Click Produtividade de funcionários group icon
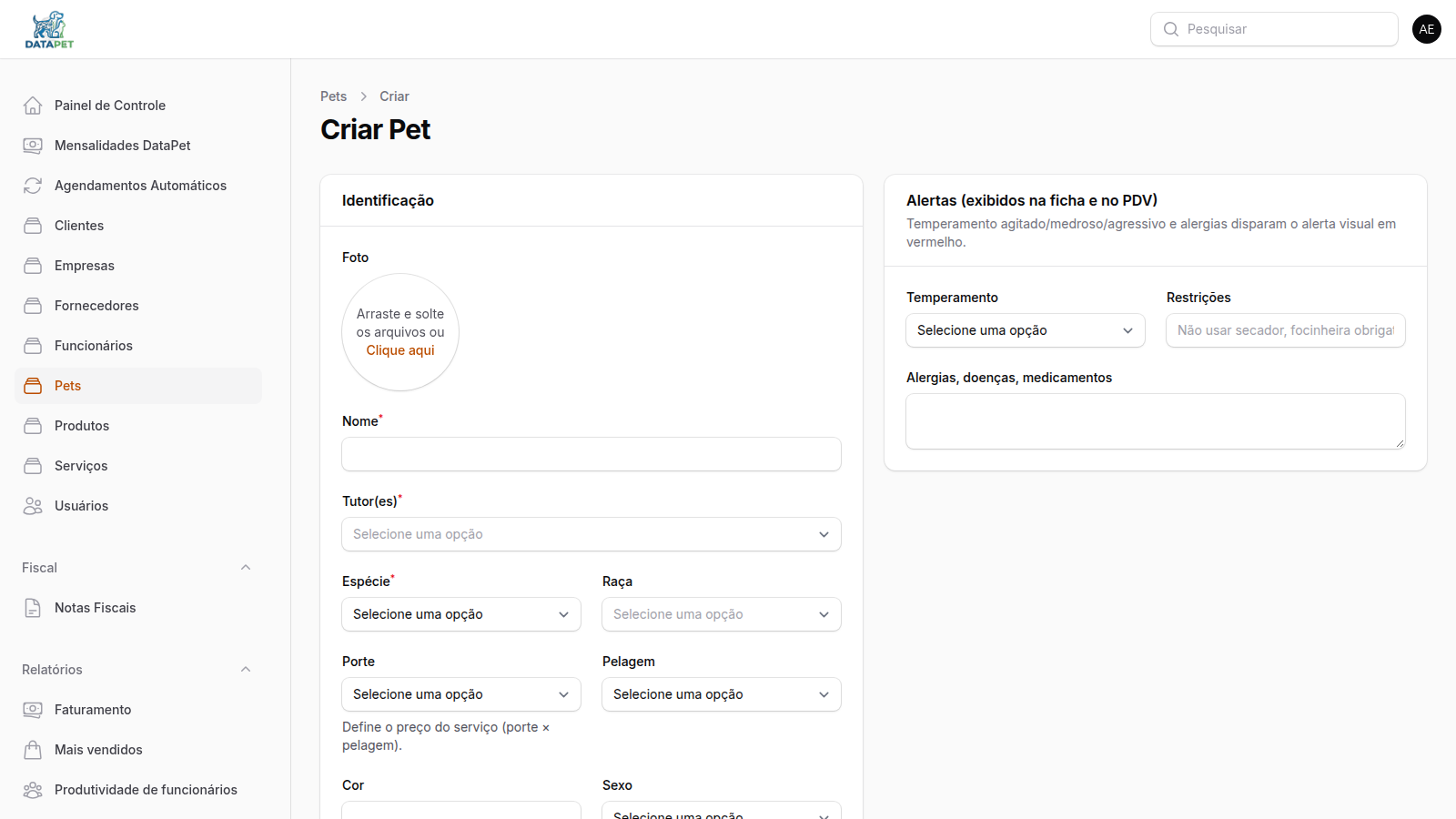Screen dimensions: 1456x819 (x=33, y=790)
